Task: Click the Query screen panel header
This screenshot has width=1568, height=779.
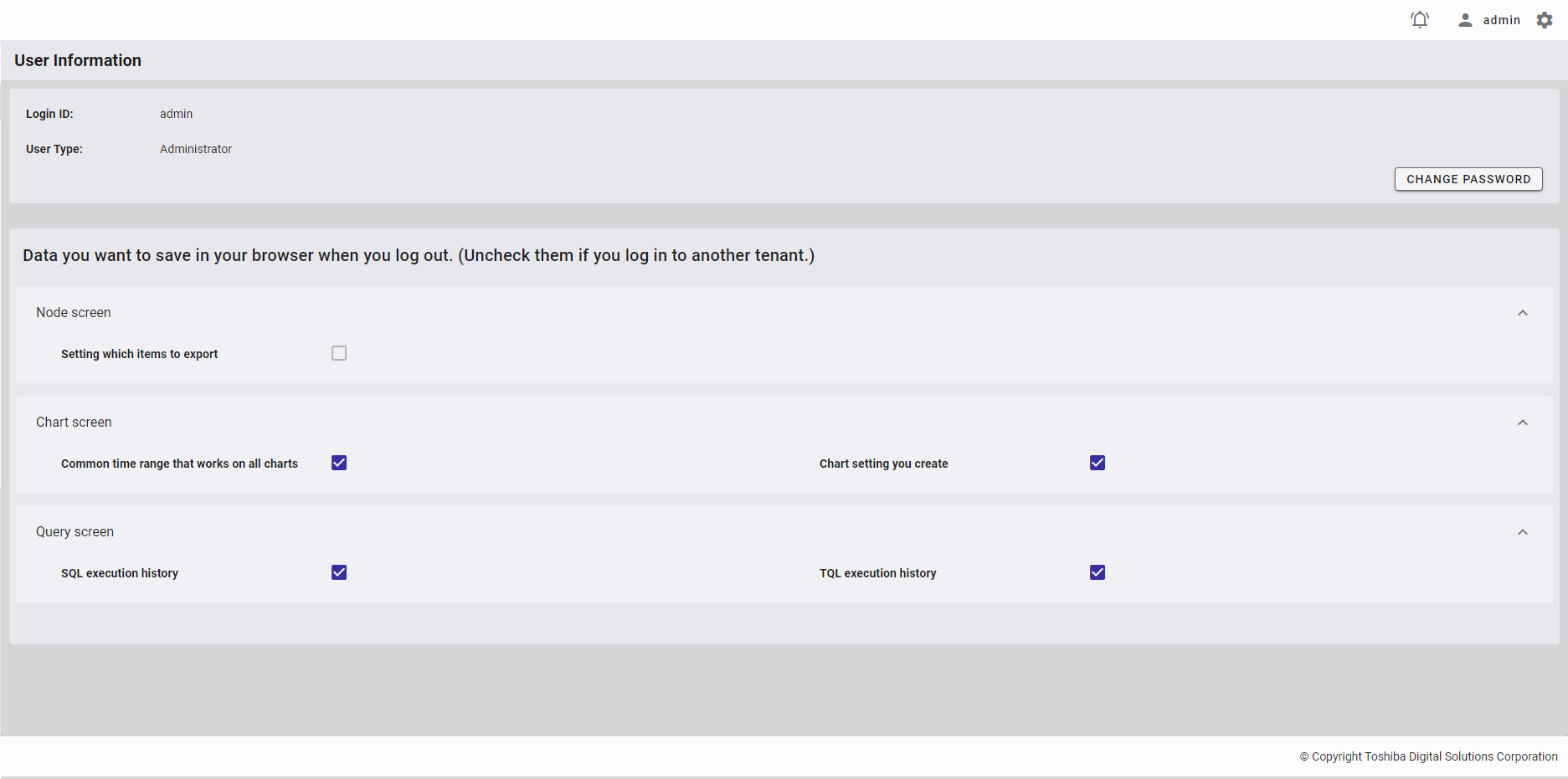Action: pos(75,531)
